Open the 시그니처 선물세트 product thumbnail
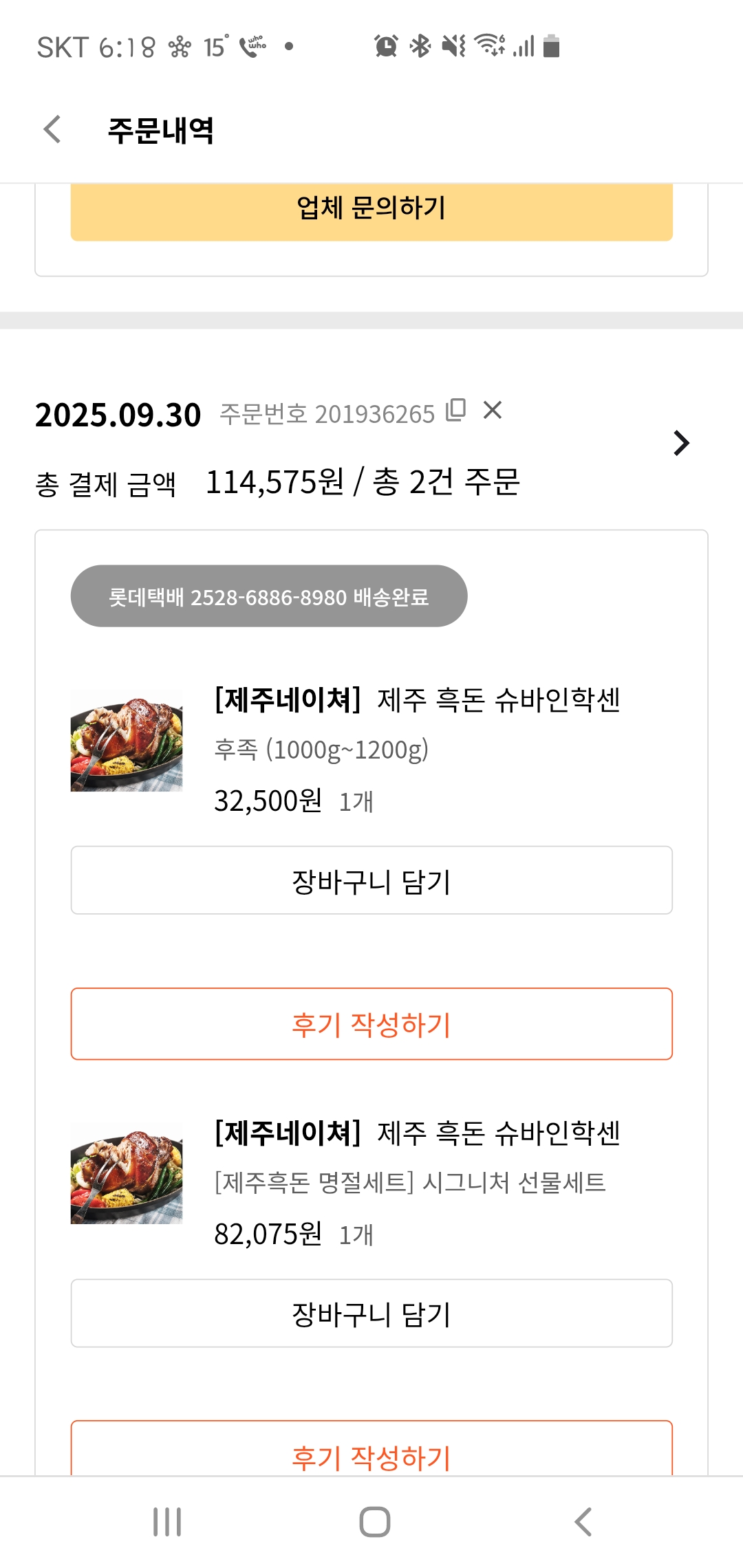Viewport: 743px width, 1568px height. pyautogui.click(x=127, y=1174)
